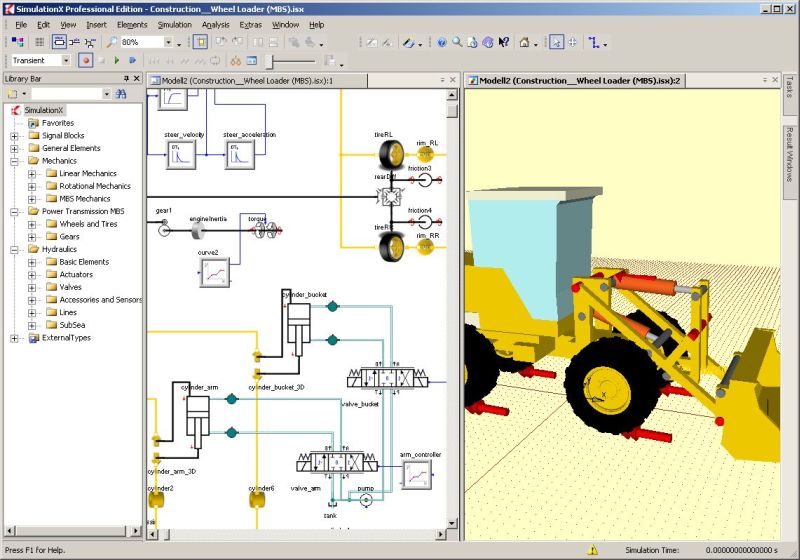Screen dimensions: 800x560
Task: Open the Insert menu
Action: click(96, 24)
